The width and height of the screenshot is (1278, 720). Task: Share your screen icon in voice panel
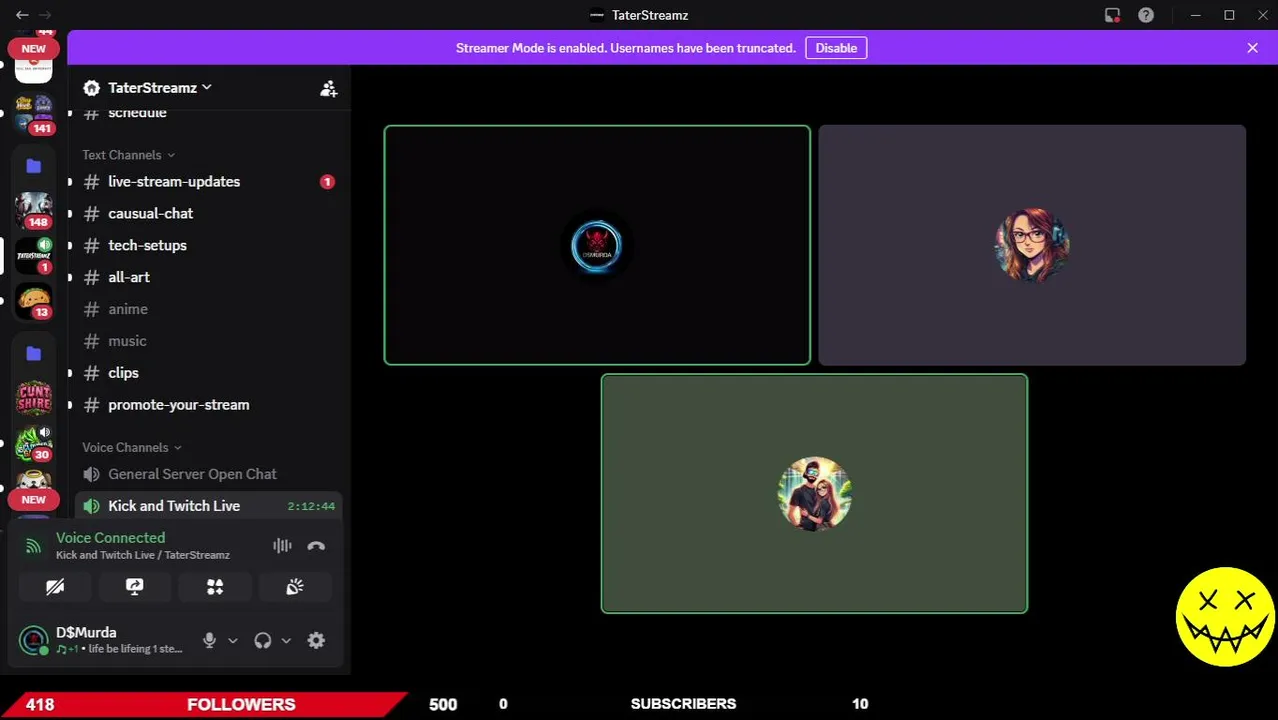(x=135, y=587)
